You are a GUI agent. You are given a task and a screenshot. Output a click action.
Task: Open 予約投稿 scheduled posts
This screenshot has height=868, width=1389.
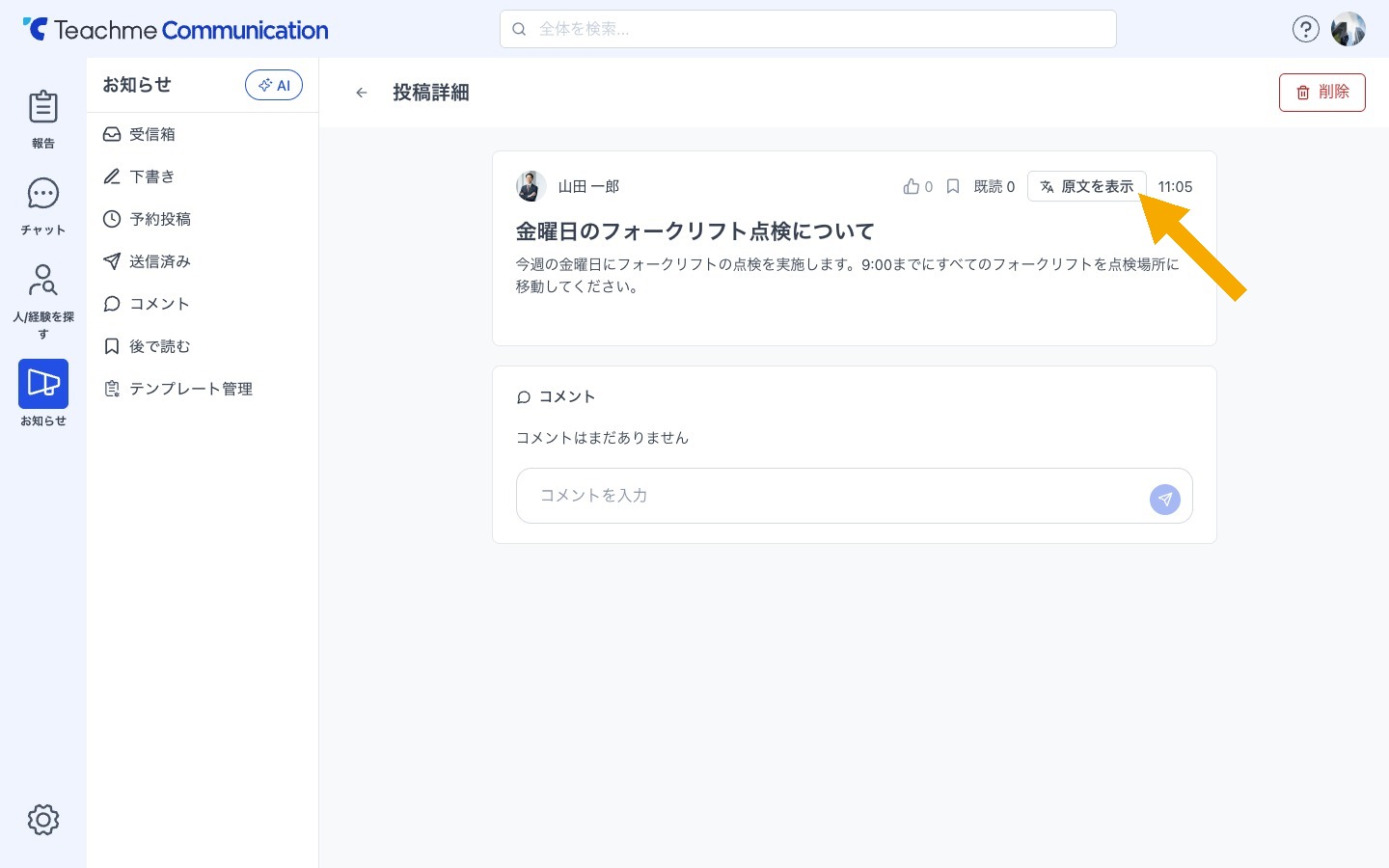[203, 219]
